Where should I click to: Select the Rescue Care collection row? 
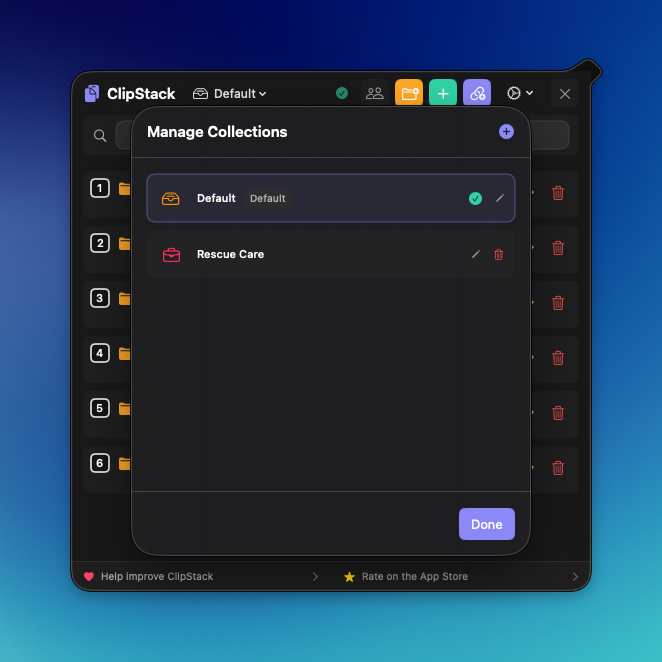(x=331, y=254)
